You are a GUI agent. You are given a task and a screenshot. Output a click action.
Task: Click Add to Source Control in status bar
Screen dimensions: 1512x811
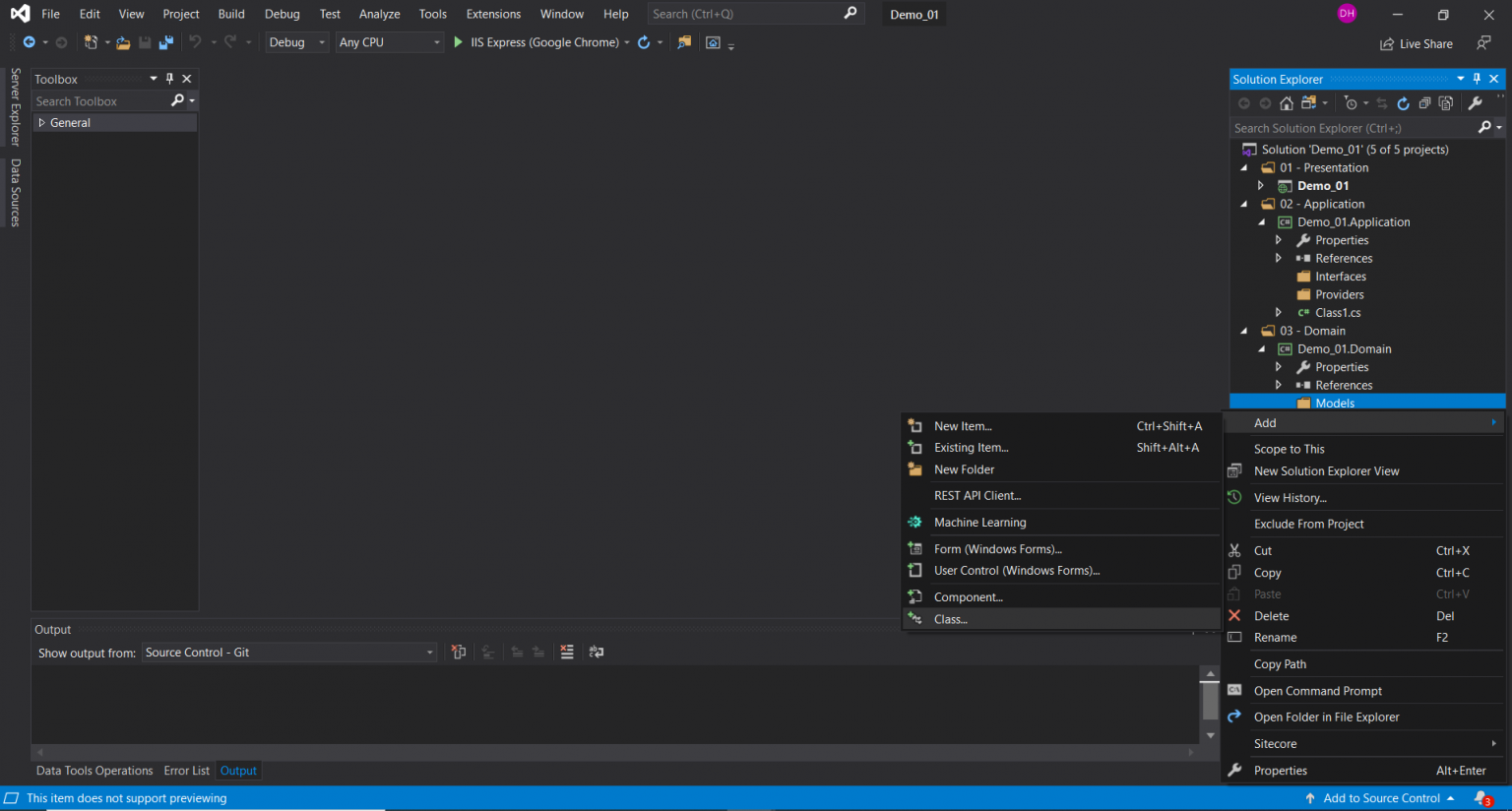click(x=1380, y=798)
